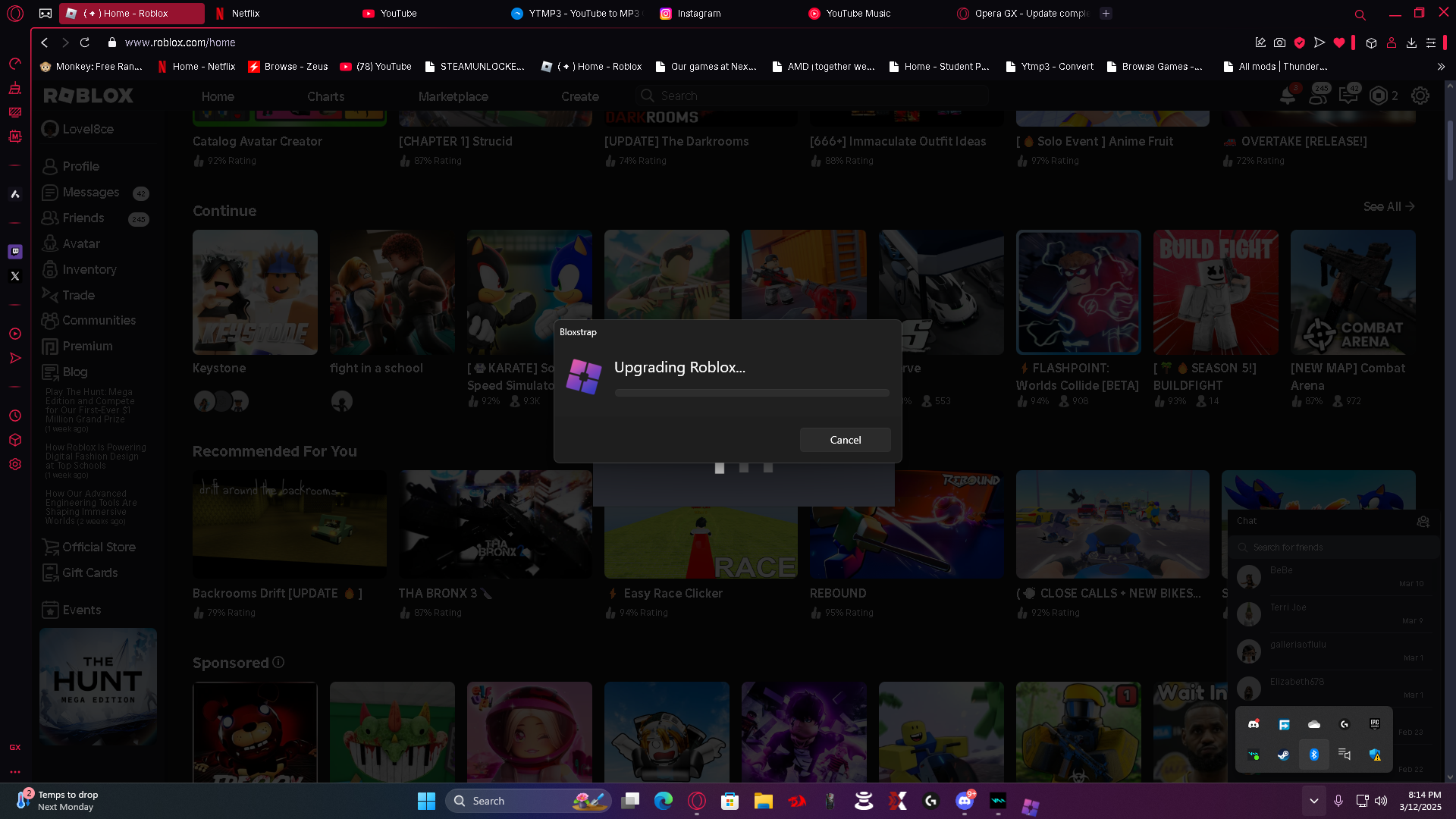Viewport: 1456px width, 819px height.
Task: Go back to previous page
Action: coord(45,42)
